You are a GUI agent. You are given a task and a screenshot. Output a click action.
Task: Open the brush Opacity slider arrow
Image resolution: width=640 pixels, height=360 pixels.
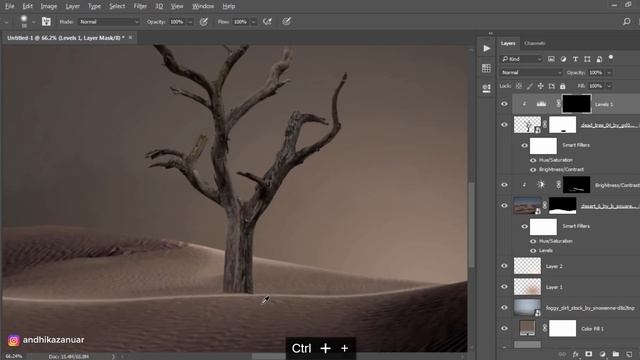190,22
